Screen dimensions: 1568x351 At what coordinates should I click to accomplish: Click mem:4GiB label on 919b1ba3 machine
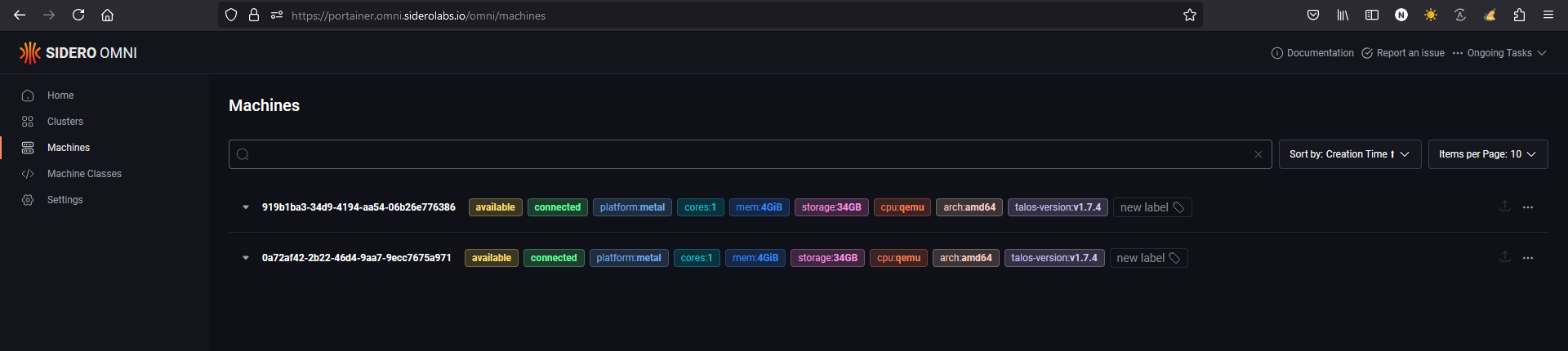pos(759,207)
